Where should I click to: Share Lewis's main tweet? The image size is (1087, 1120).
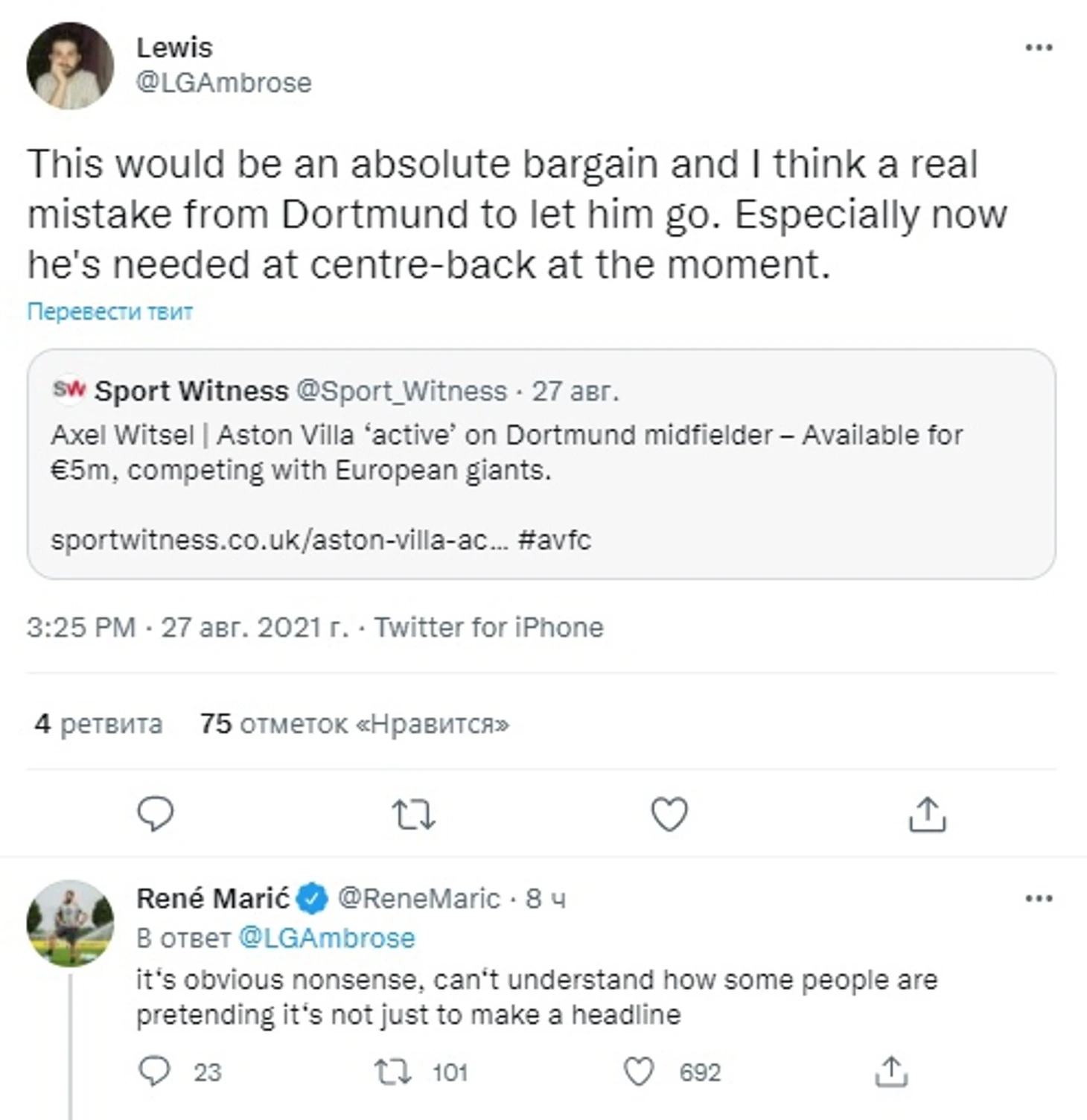click(927, 814)
